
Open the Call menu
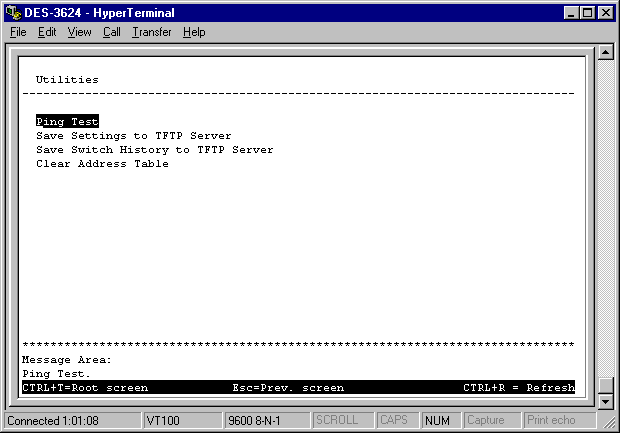point(111,32)
